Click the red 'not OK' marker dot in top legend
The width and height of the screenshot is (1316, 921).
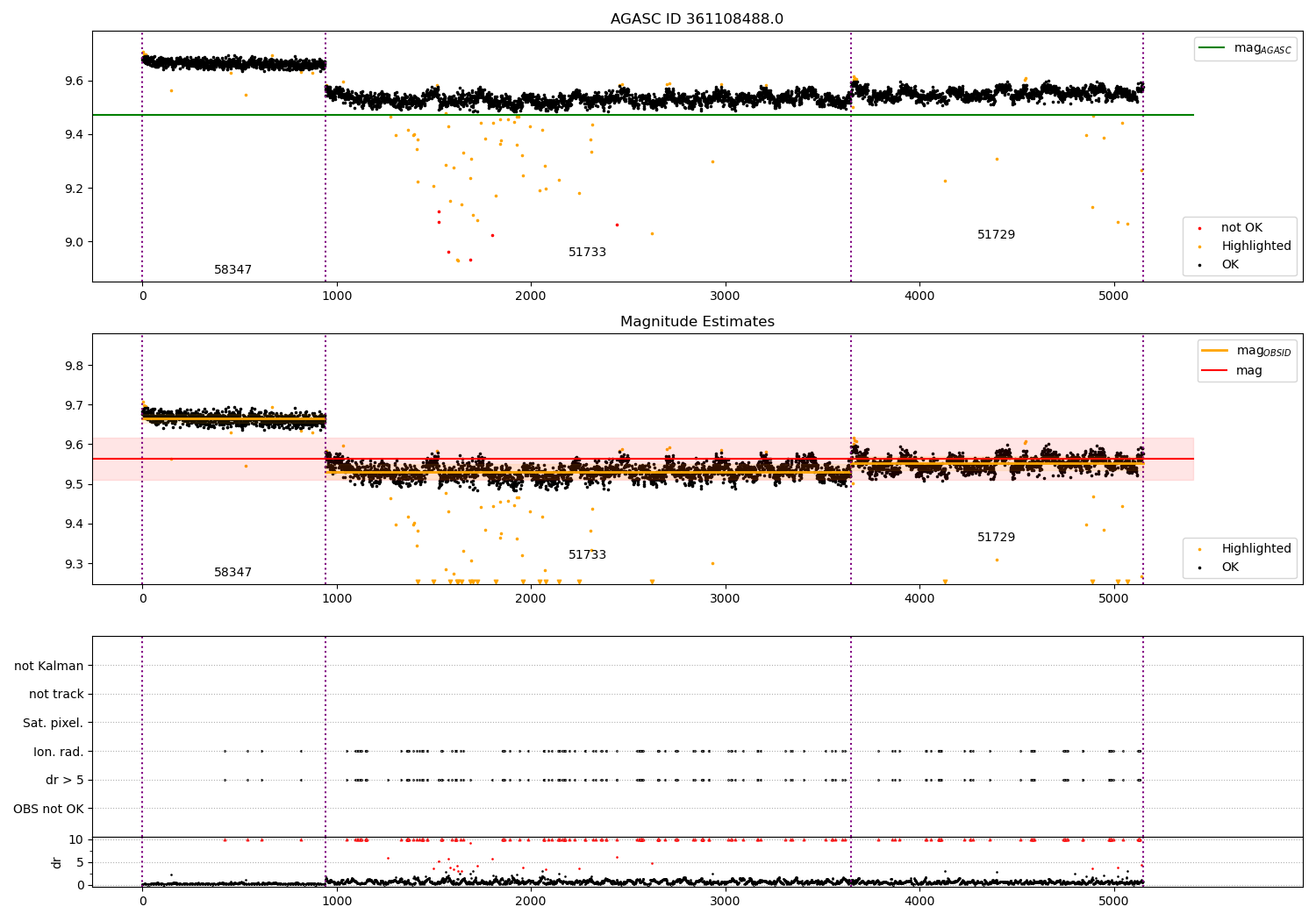[x=1199, y=228]
